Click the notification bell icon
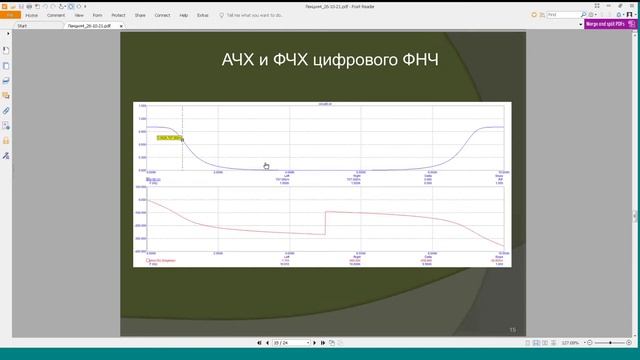 619,15
